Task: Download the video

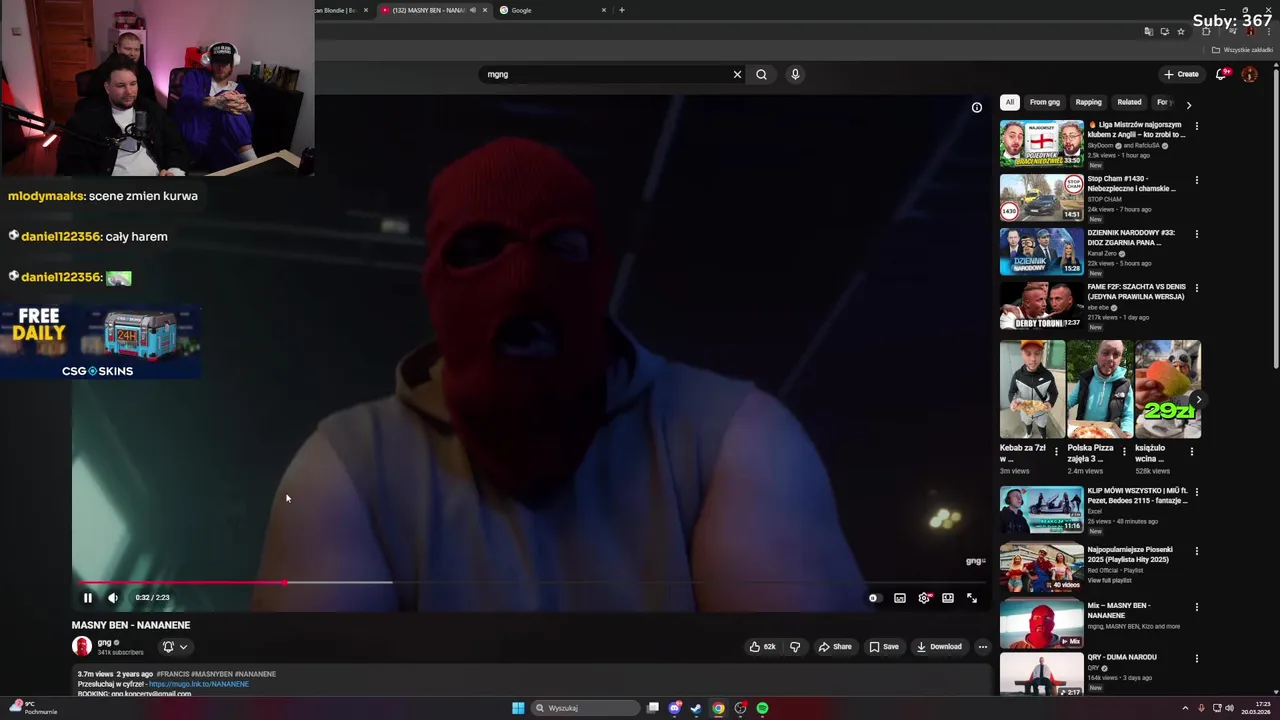Action: tap(939, 647)
